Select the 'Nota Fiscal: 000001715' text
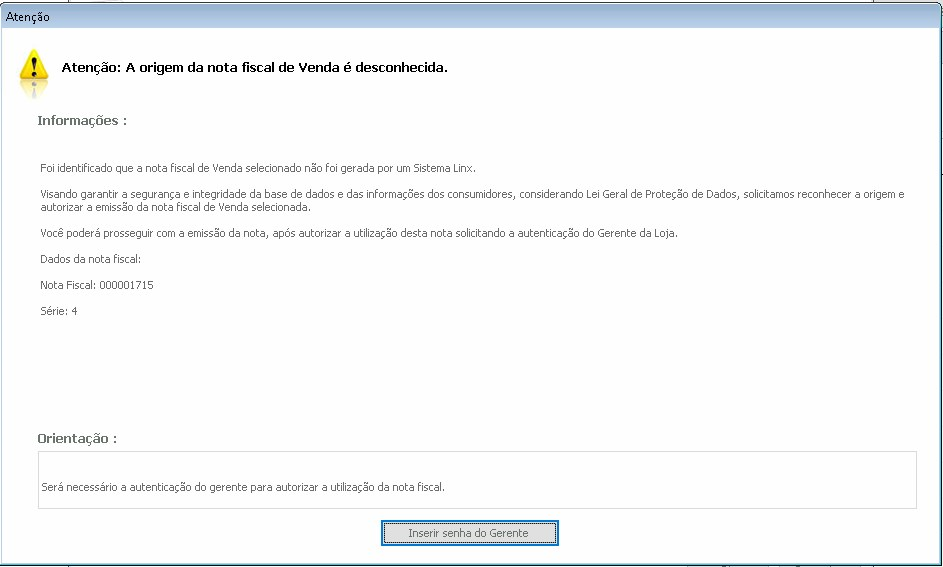 (97, 285)
